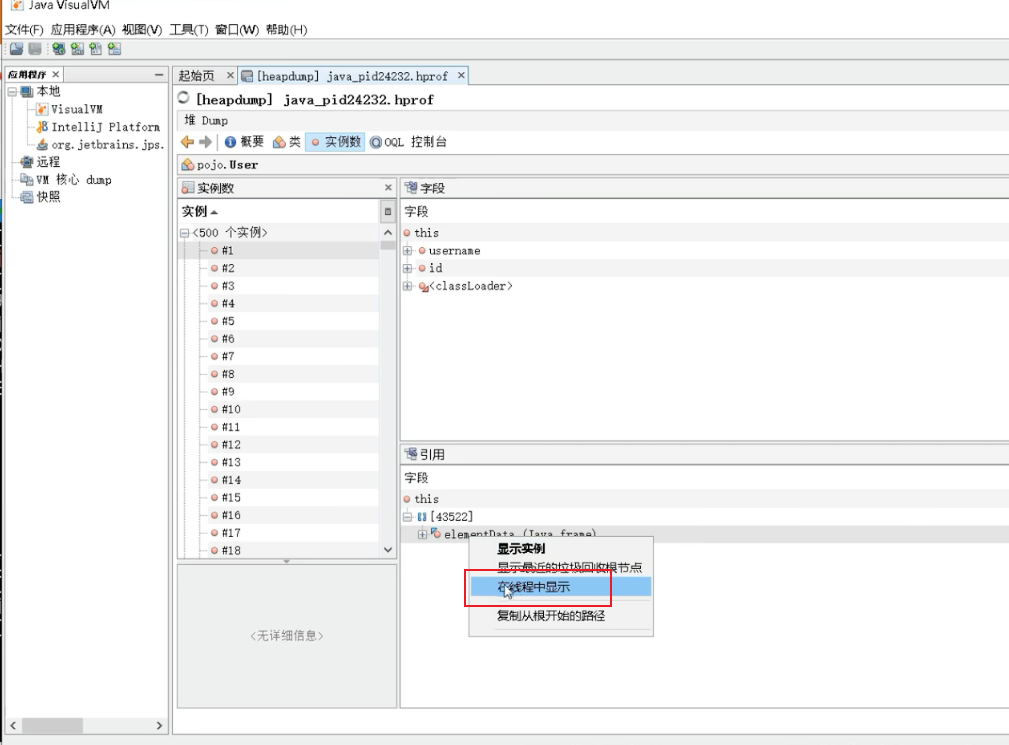Click instances list scroll down arrow
This screenshot has height=745, width=1009.
point(388,550)
